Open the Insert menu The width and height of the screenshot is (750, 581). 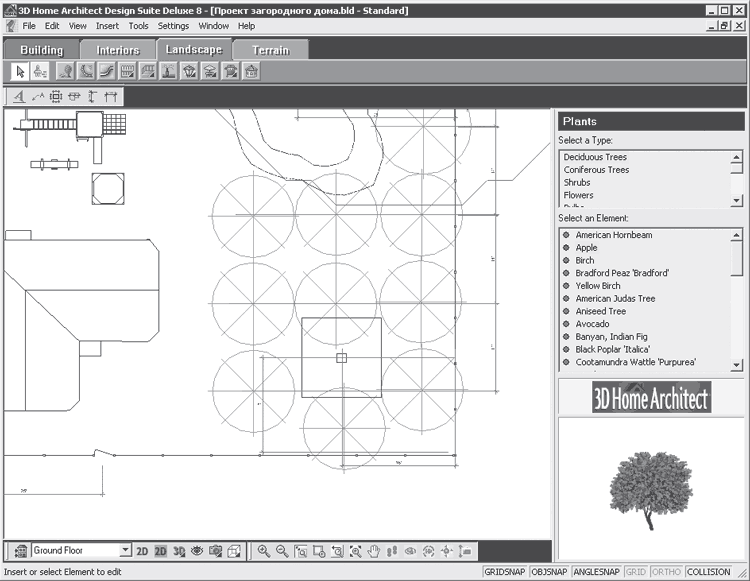107,26
